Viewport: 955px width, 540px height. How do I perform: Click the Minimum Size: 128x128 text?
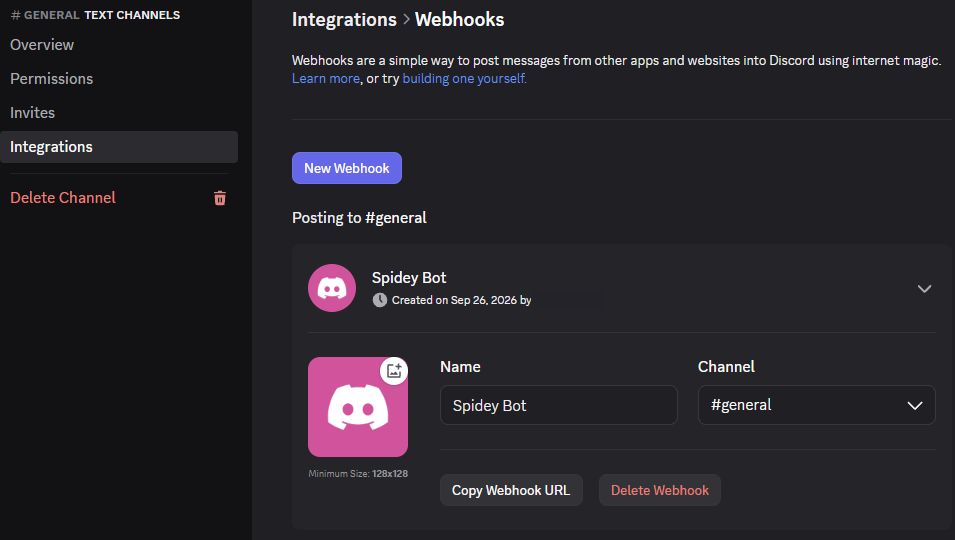point(358,474)
